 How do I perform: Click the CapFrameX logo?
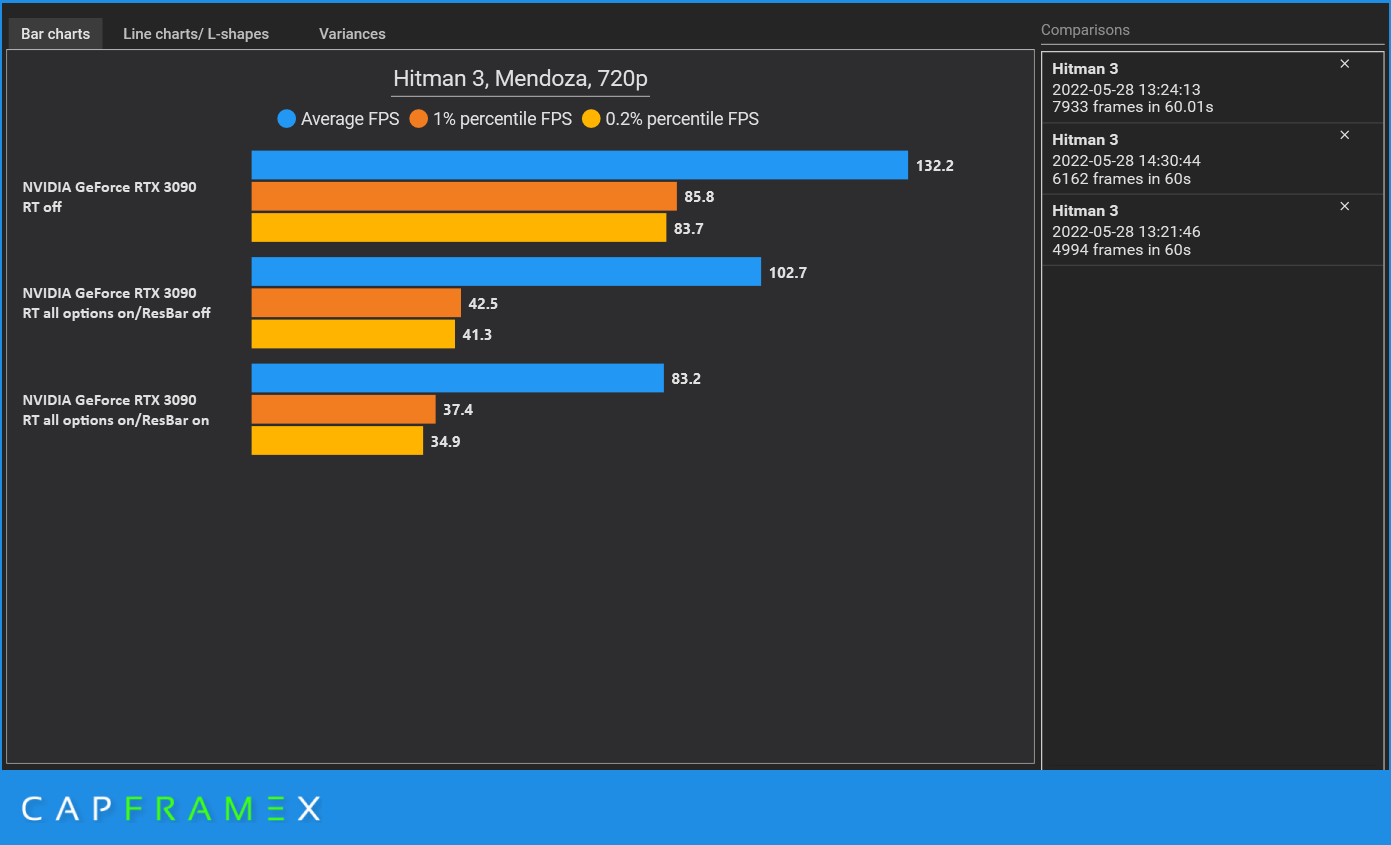tap(171, 808)
